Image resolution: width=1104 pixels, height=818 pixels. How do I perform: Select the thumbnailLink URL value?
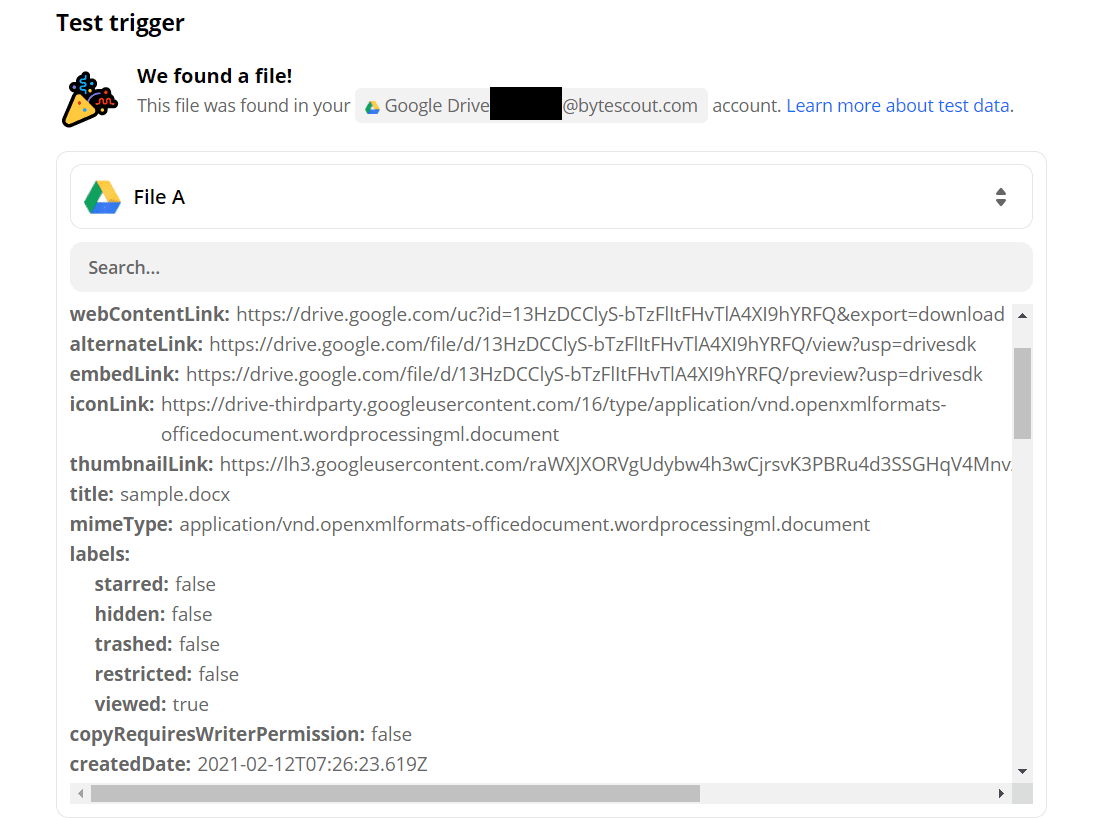point(615,464)
